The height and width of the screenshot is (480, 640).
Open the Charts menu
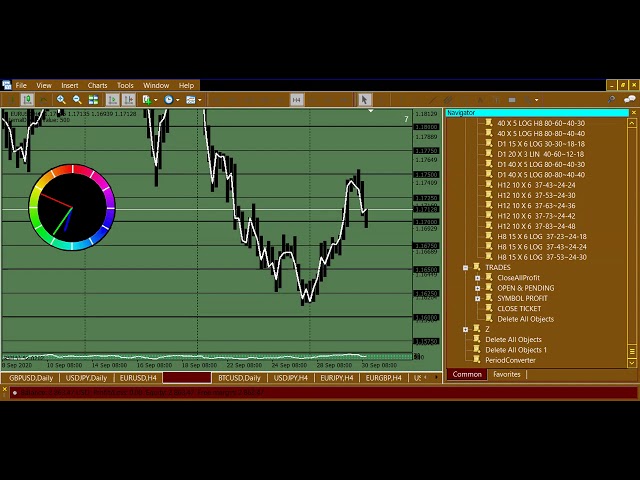click(x=97, y=85)
